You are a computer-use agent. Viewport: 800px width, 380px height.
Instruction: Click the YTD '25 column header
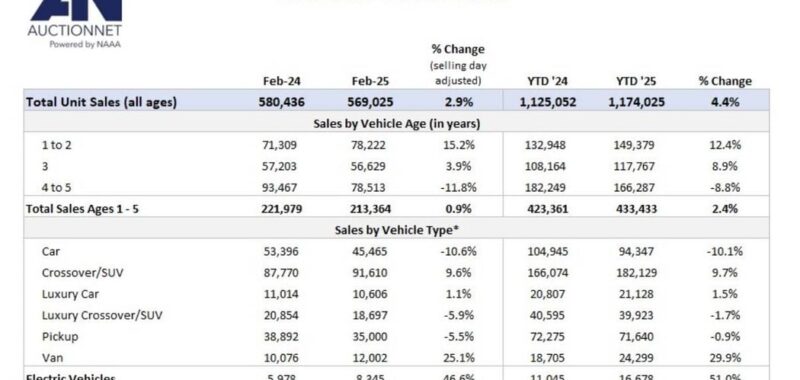coord(636,81)
